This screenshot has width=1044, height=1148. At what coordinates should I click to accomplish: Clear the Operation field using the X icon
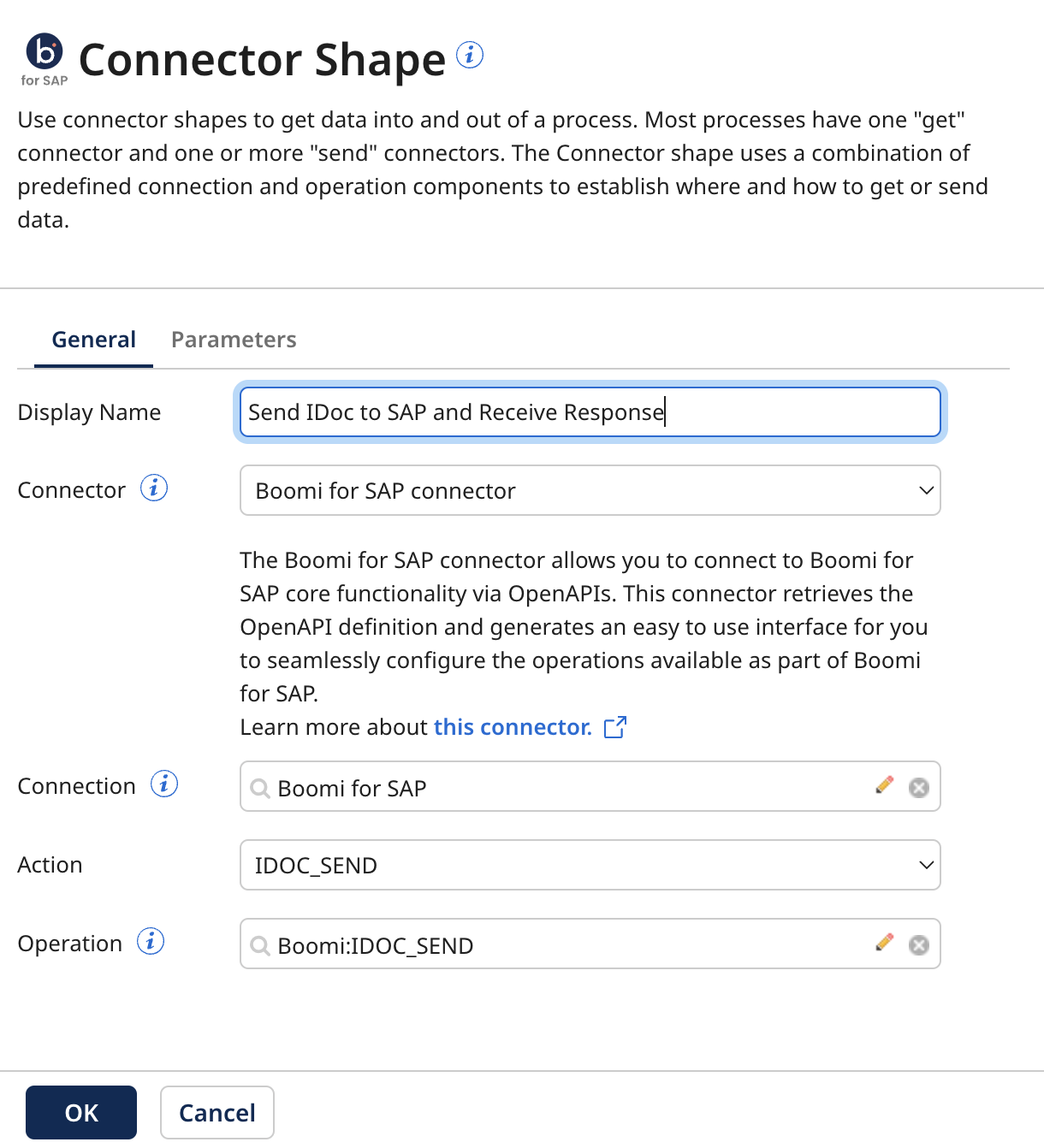point(919,944)
